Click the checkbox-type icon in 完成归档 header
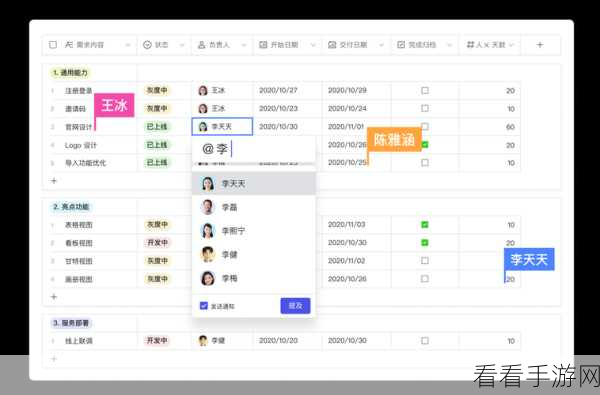Viewport: 600px width, 395px height. pos(401,45)
